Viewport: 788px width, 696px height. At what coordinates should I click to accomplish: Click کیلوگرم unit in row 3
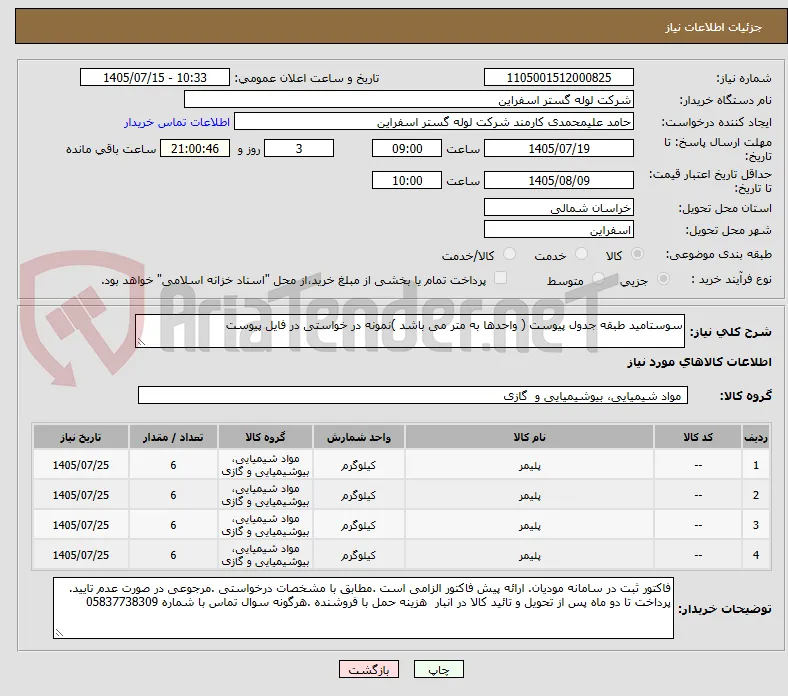coord(358,525)
